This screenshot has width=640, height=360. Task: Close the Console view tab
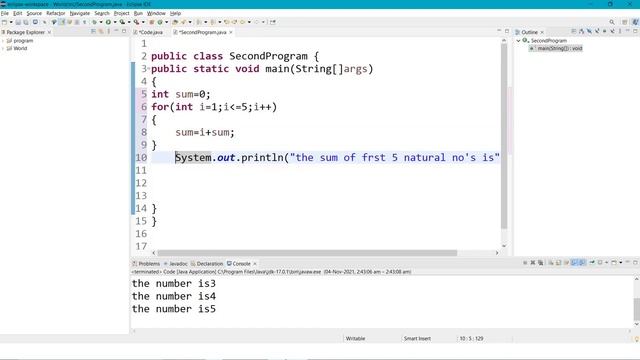pos(255,264)
